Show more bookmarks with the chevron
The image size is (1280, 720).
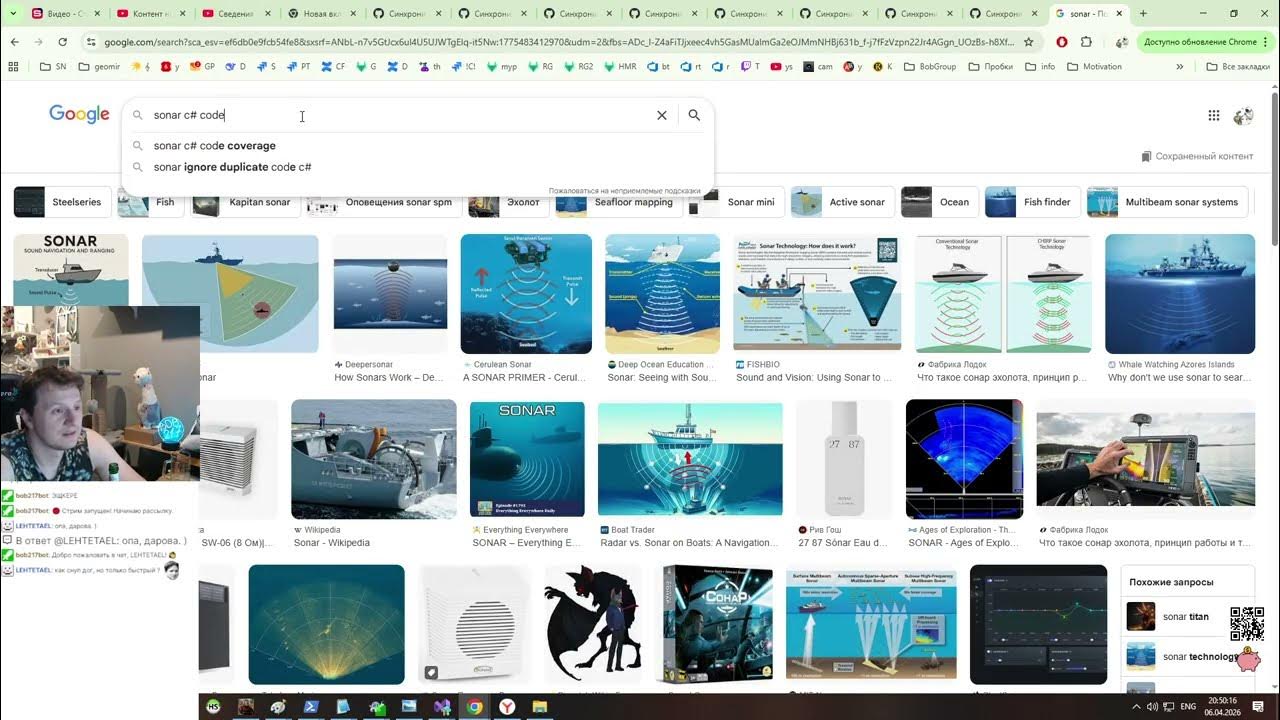[x=1180, y=67]
